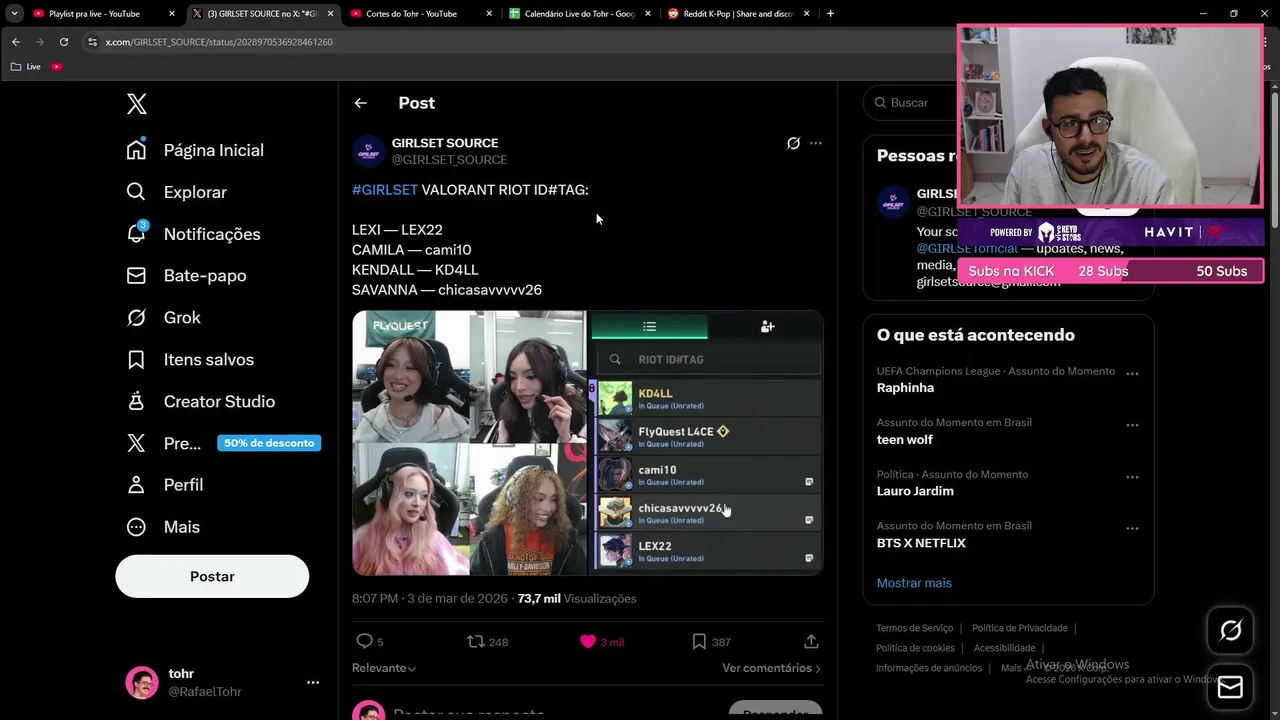Open BTS X NETFLIX trending topic
The height and width of the screenshot is (720, 1280).
click(x=921, y=543)
